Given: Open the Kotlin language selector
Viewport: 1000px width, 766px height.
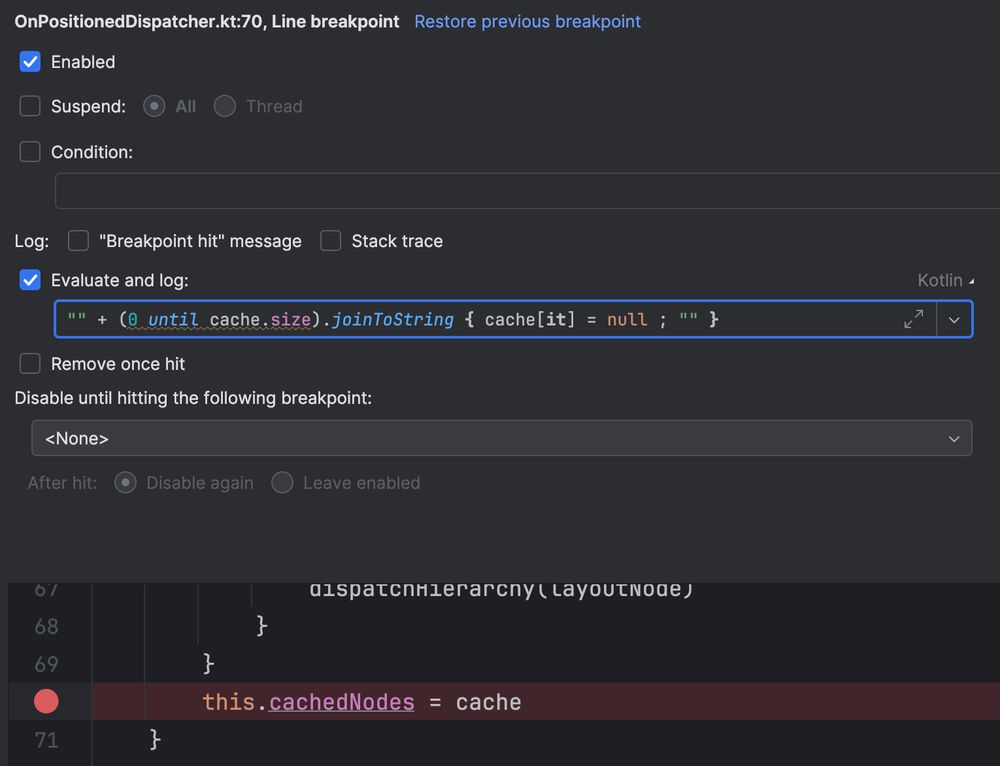Looking at the screenshot, I should pos(945,280).
